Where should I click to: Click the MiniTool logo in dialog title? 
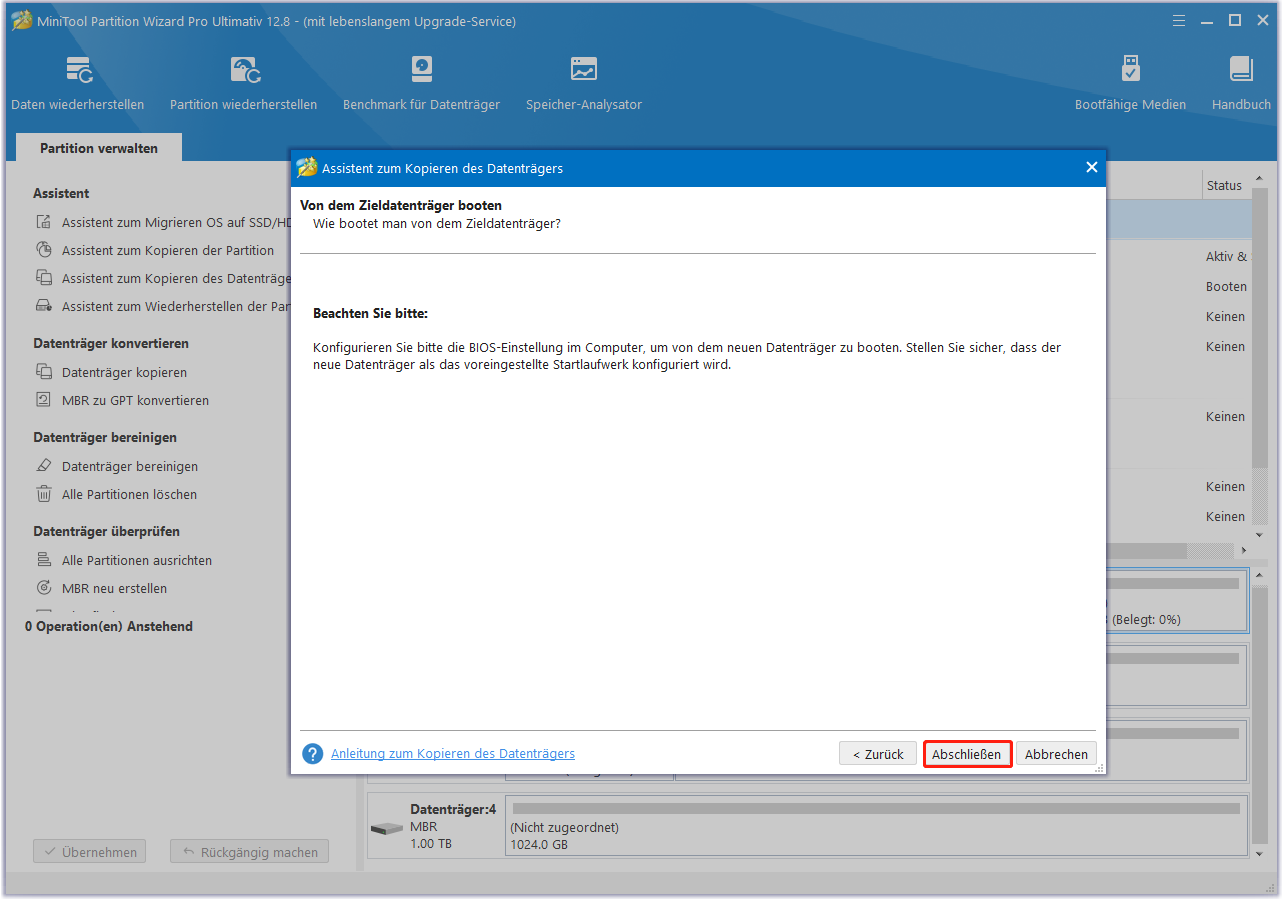pyautogui.click(x=307, y=168)
